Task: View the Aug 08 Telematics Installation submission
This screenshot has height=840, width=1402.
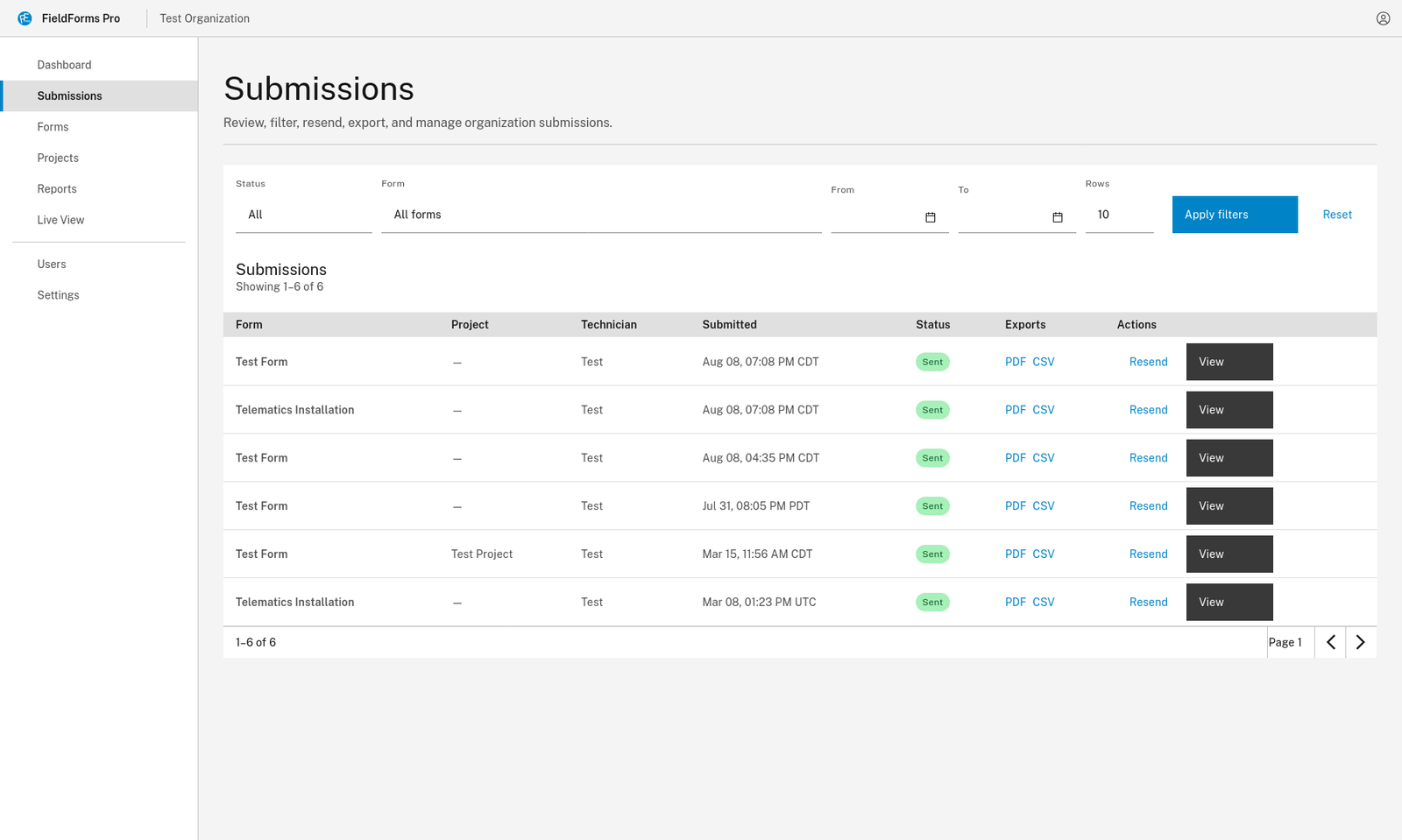Action: pyautogui.click(x=1229, y=410)
